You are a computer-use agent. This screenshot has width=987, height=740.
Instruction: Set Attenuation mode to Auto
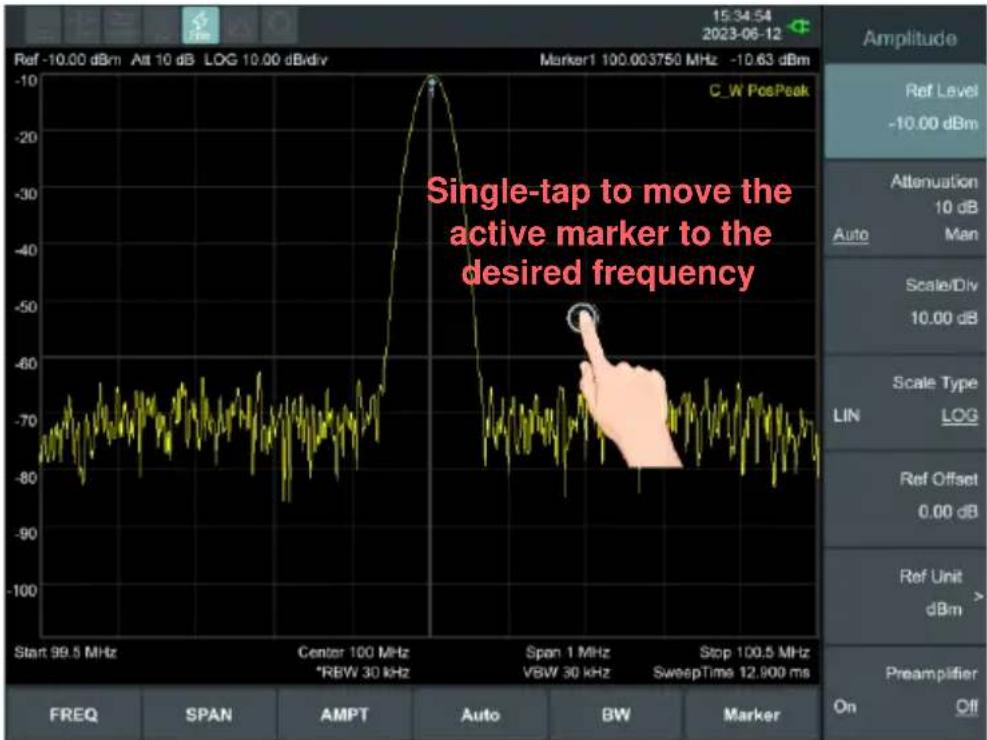coord(851,235)
